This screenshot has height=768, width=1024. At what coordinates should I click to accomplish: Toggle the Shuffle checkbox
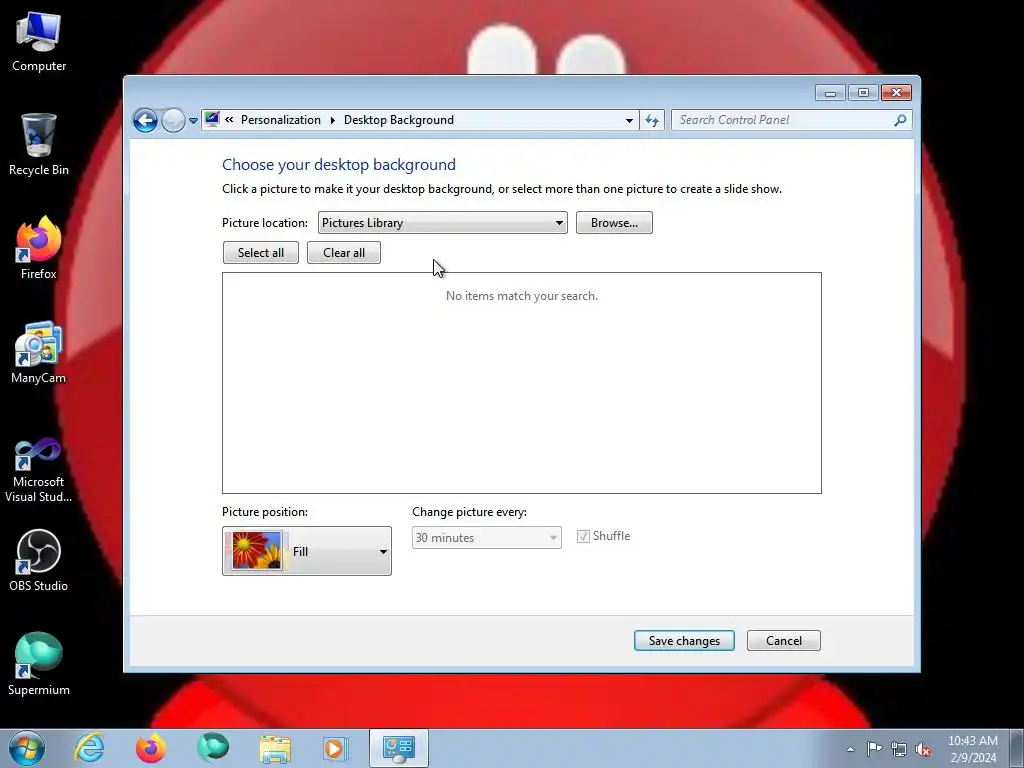[x=583, y=537]
